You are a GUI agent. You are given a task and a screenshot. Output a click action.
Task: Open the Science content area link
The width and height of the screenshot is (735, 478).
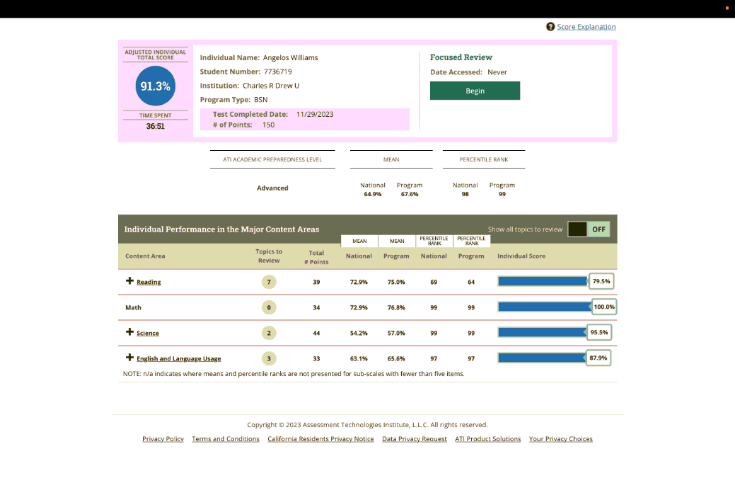click(x=148, y=333)
